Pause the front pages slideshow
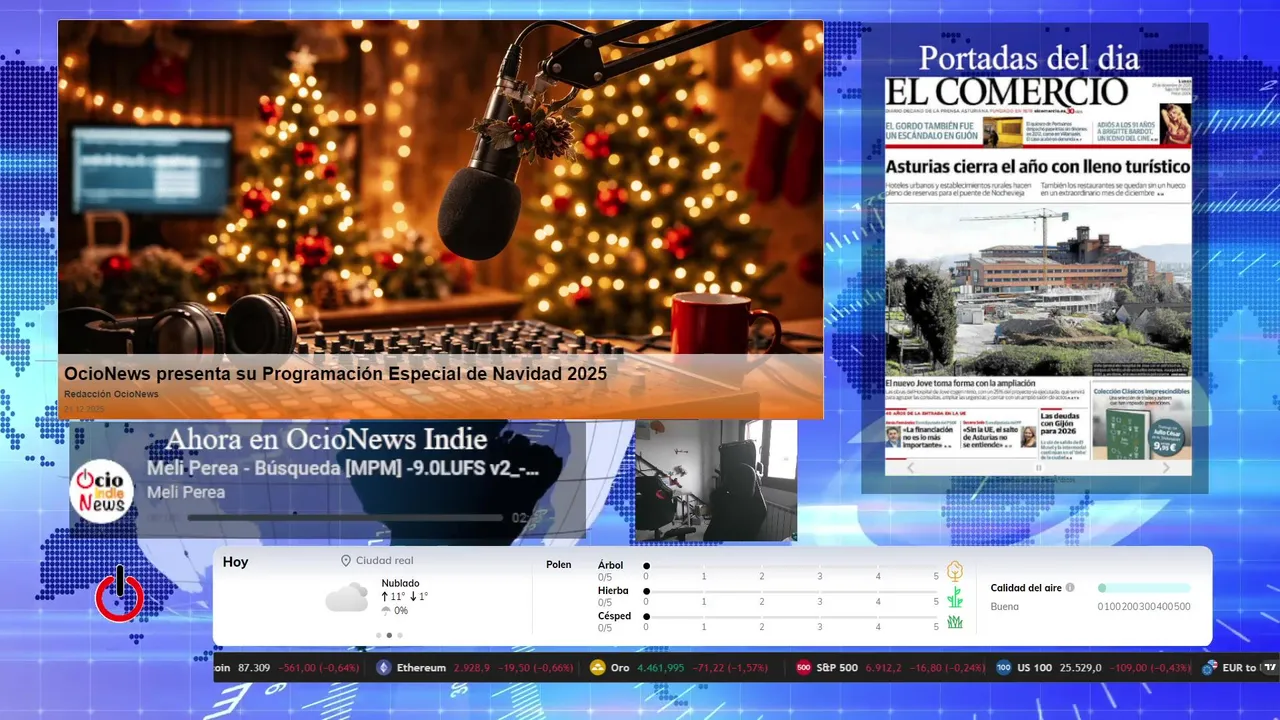Viewport: 1280px width, 720px height. coord(1038,468)
